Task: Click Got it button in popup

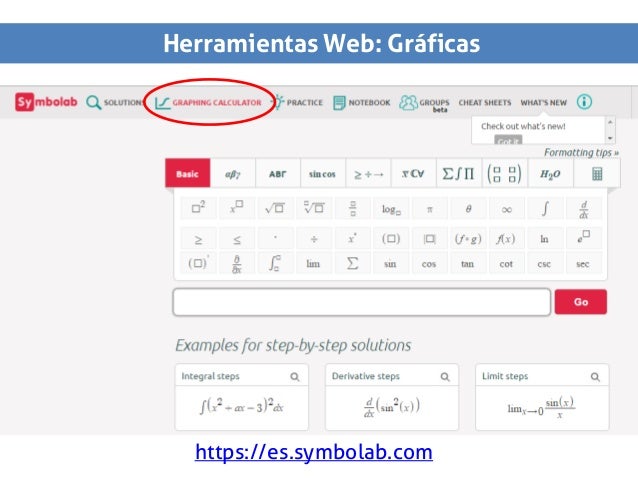Action: click(508, 140)
